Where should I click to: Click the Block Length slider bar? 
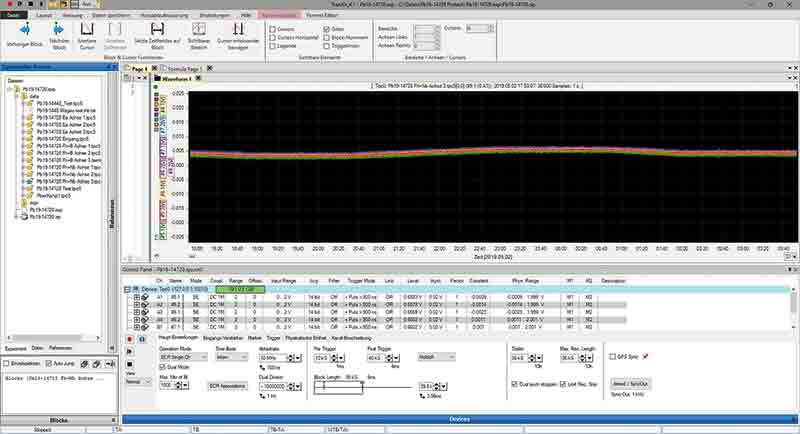click(363, 387)
